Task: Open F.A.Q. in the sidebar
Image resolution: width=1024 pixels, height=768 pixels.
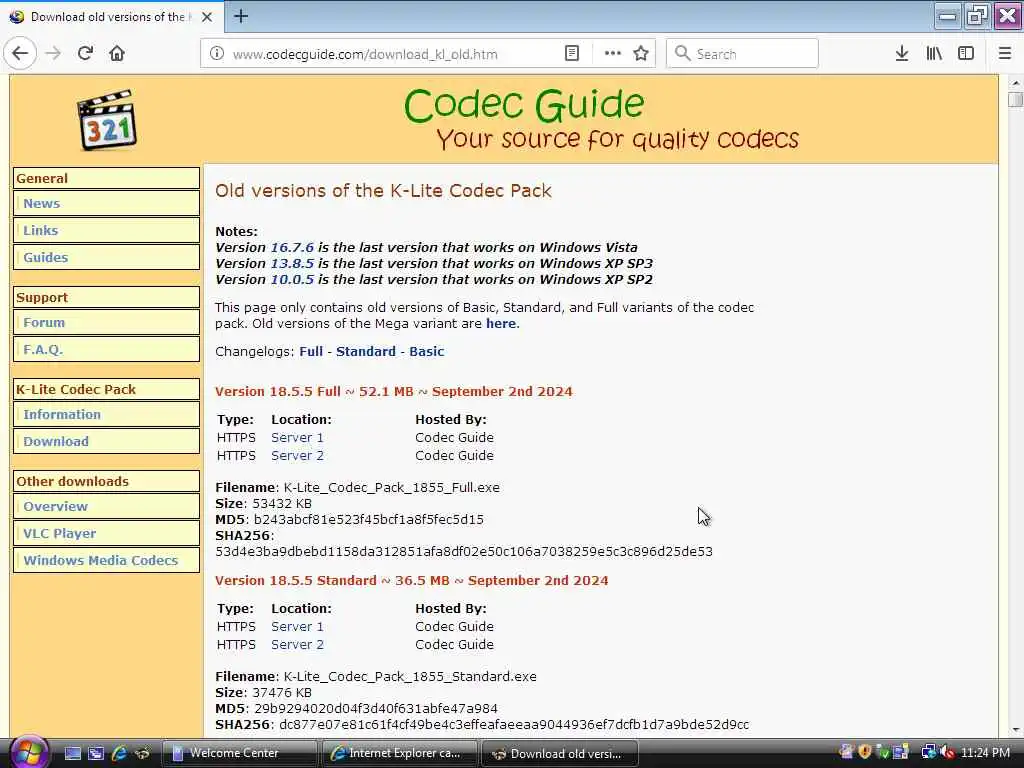Action: (x=106, y=349)
